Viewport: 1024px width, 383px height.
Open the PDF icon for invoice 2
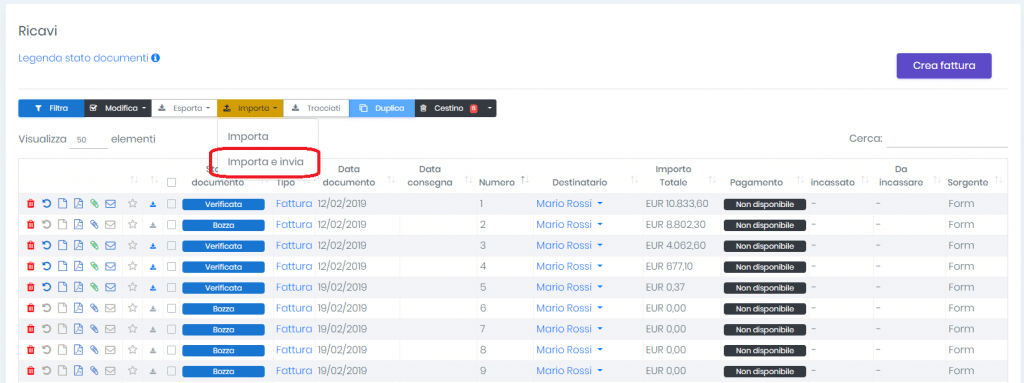[x=78, y=225]
